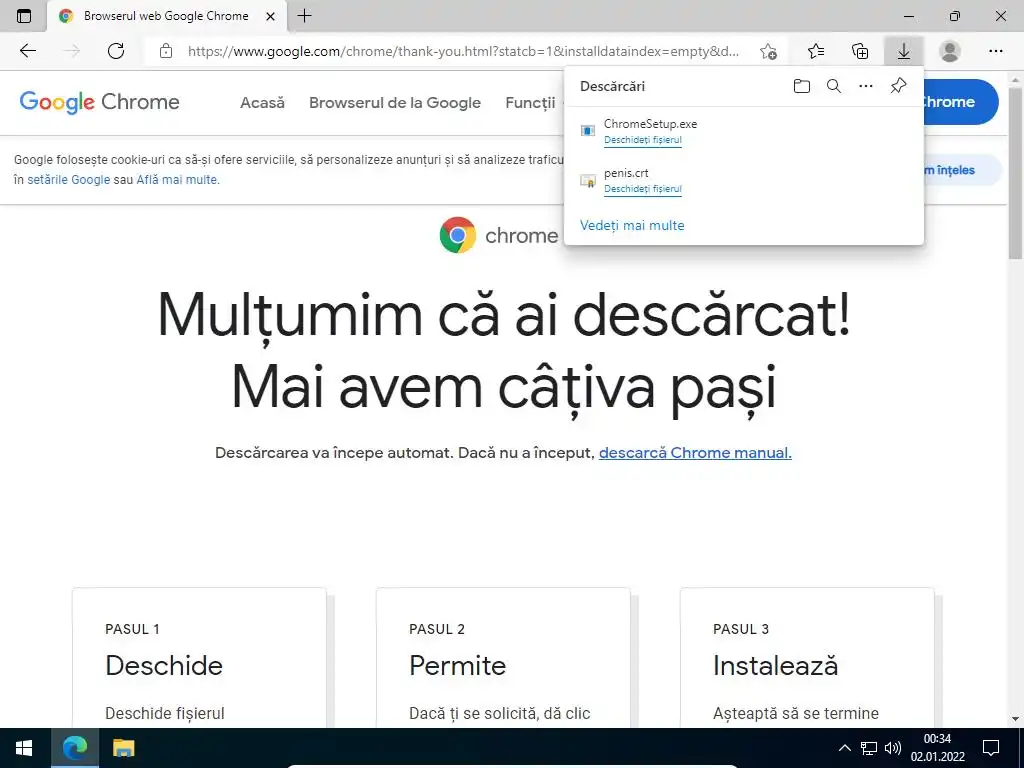
Task: Click the PASUL 1 Deschide card
Action: [x=199, y=658]
